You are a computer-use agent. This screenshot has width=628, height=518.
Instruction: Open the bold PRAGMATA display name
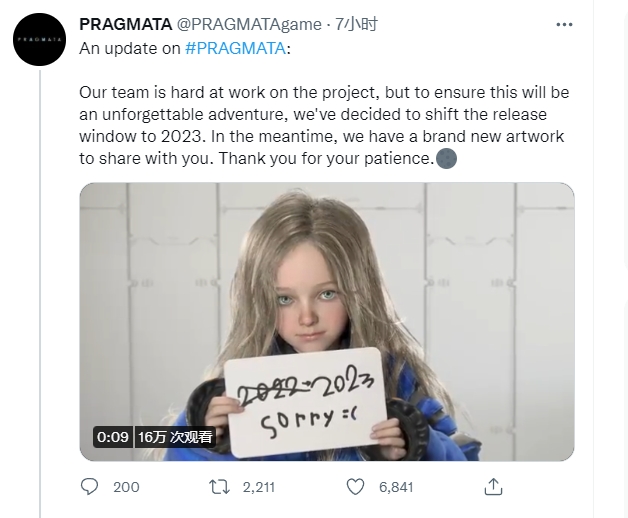pos(124,24)
